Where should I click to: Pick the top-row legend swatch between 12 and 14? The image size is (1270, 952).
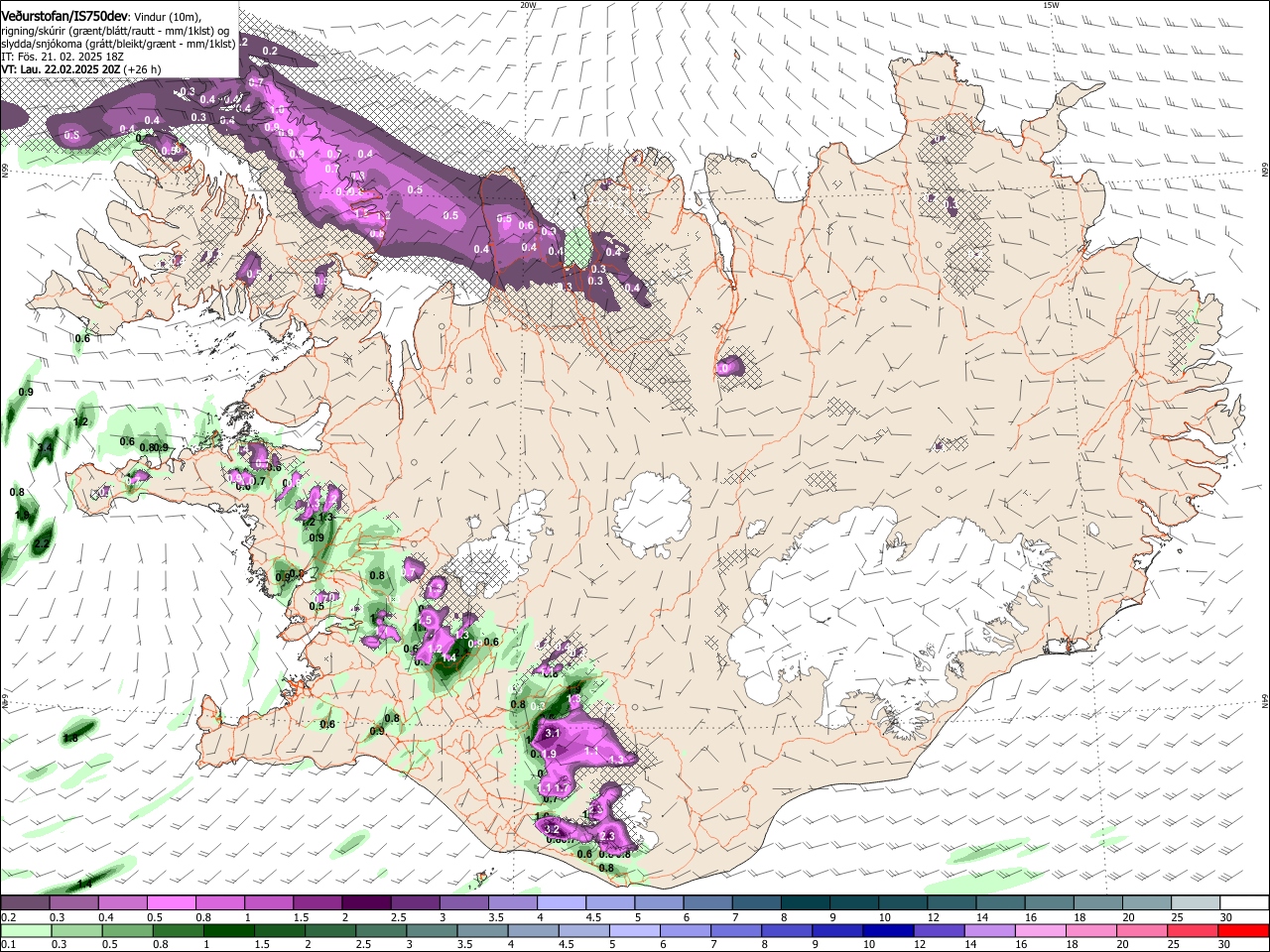coord(952,903)
